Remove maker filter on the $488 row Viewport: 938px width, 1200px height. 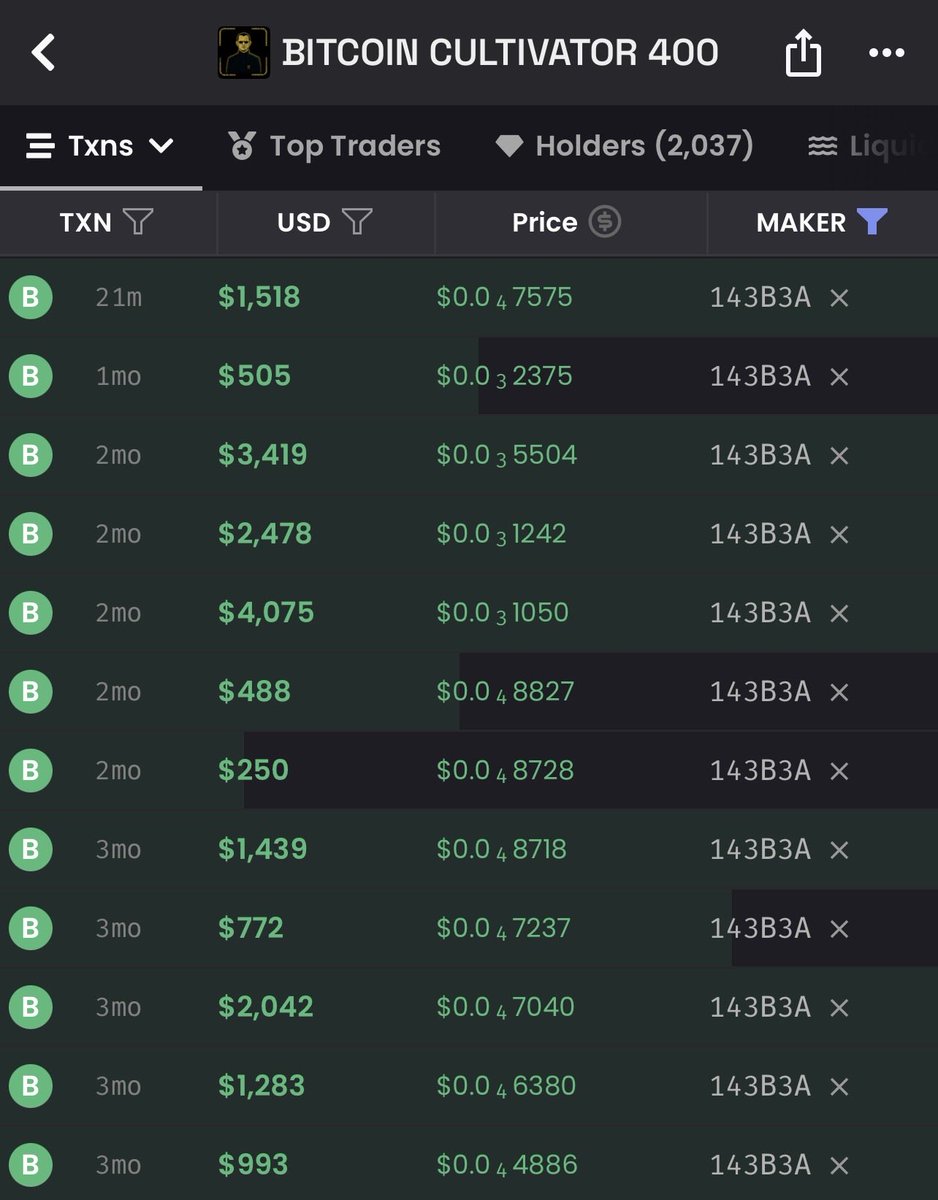pyautogui.click(x=839, y=693)
